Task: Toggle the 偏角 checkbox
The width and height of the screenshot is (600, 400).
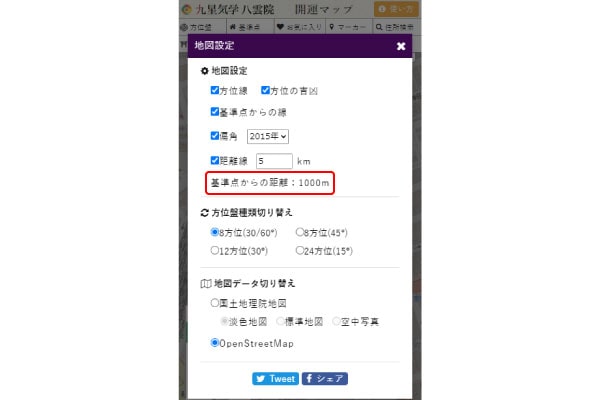Action: point(215,136)
